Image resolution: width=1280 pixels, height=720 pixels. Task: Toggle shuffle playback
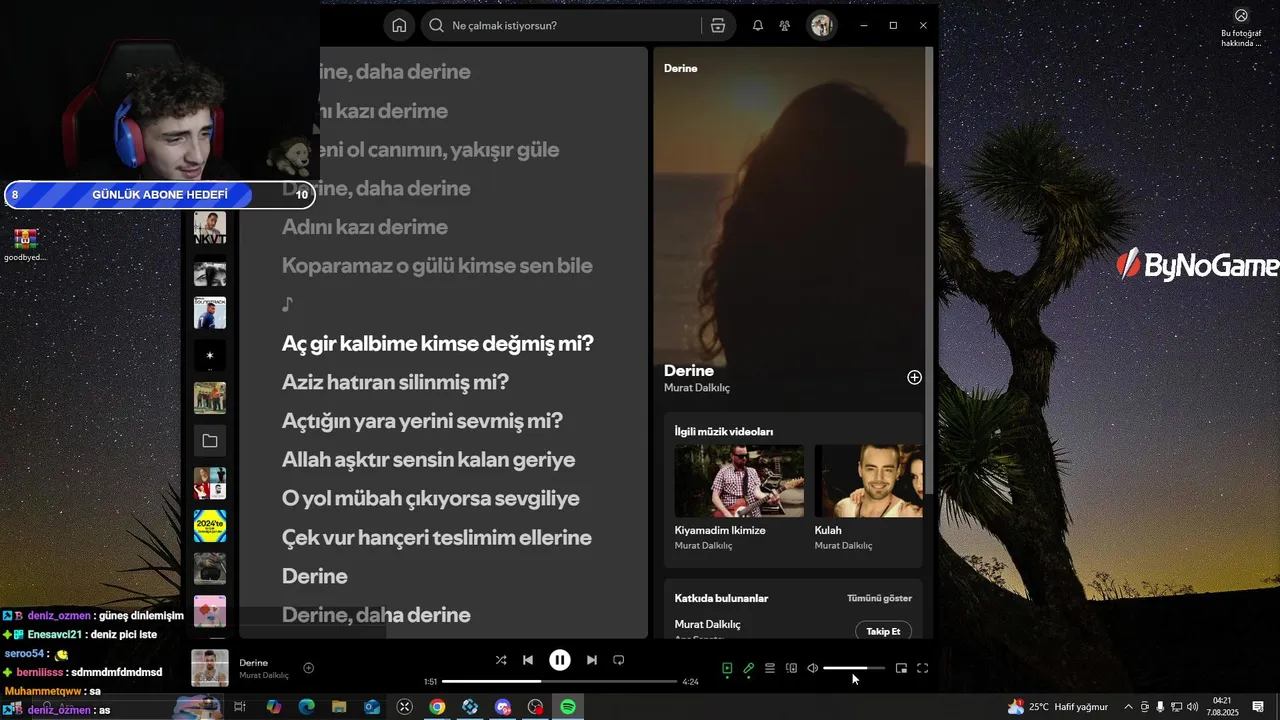pyautogui.click(x=501, y=660)
